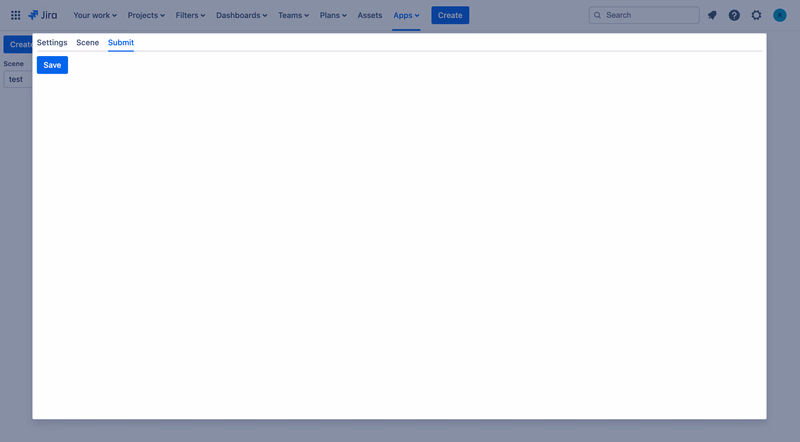
Task: Open the user profile avatar
Action: (x=780, y=15)
